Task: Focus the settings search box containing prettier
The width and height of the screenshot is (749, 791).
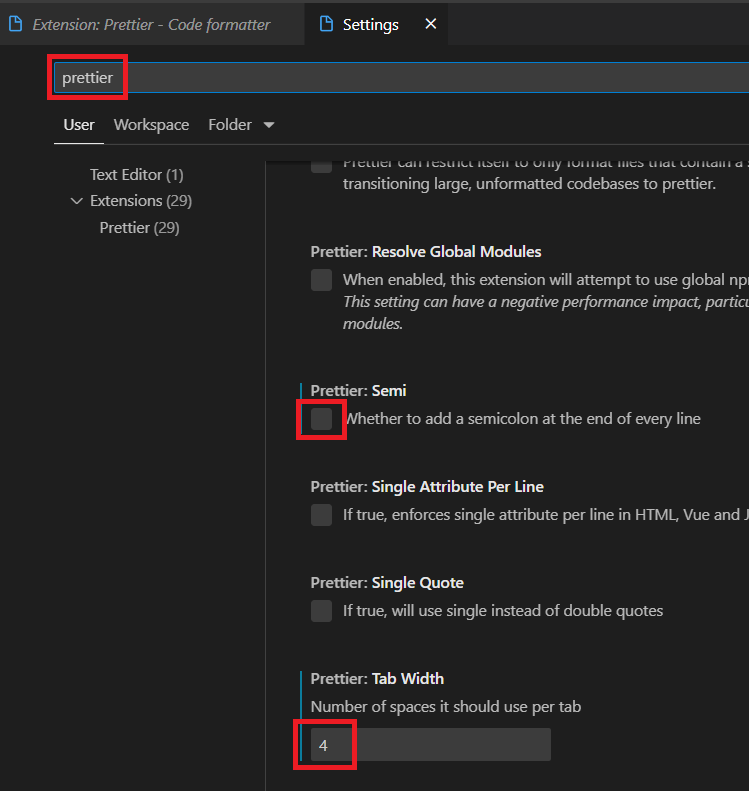Action: click(x=401, y=78)
